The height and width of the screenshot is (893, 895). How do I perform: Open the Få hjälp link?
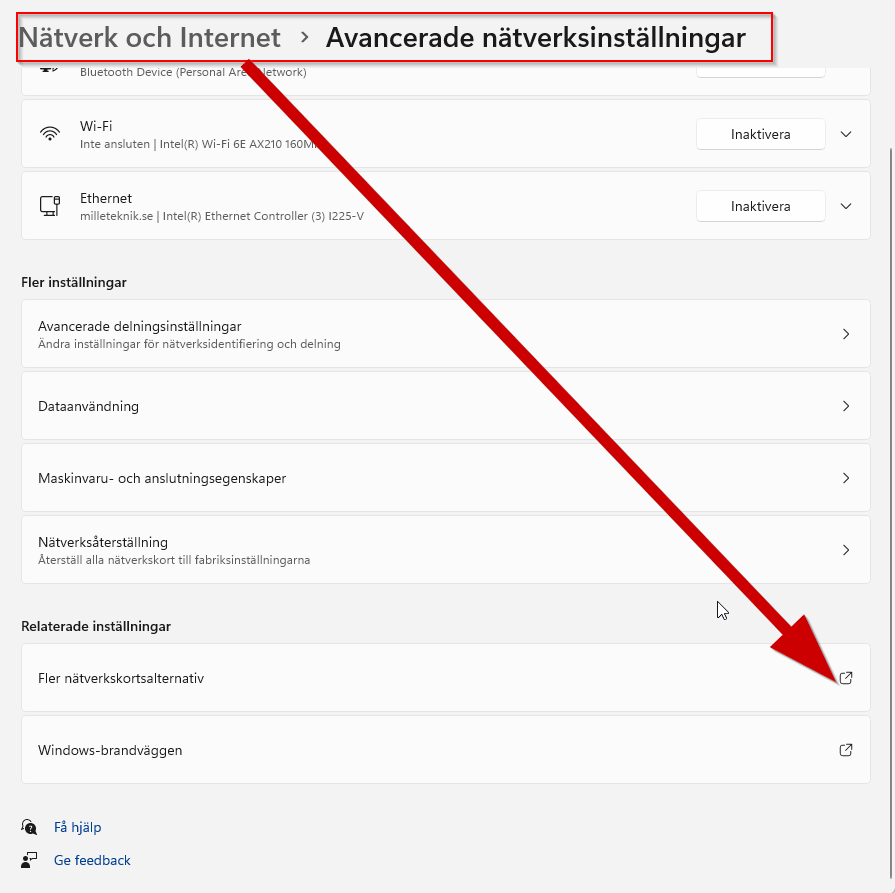(x=78, y=827)
